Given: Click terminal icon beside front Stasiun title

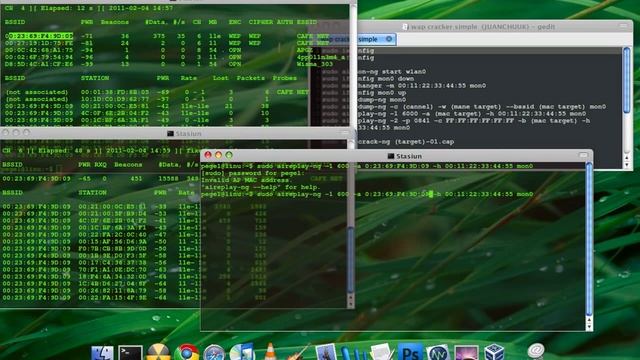Looking at the screenshot, I should [x=391, y=156].
